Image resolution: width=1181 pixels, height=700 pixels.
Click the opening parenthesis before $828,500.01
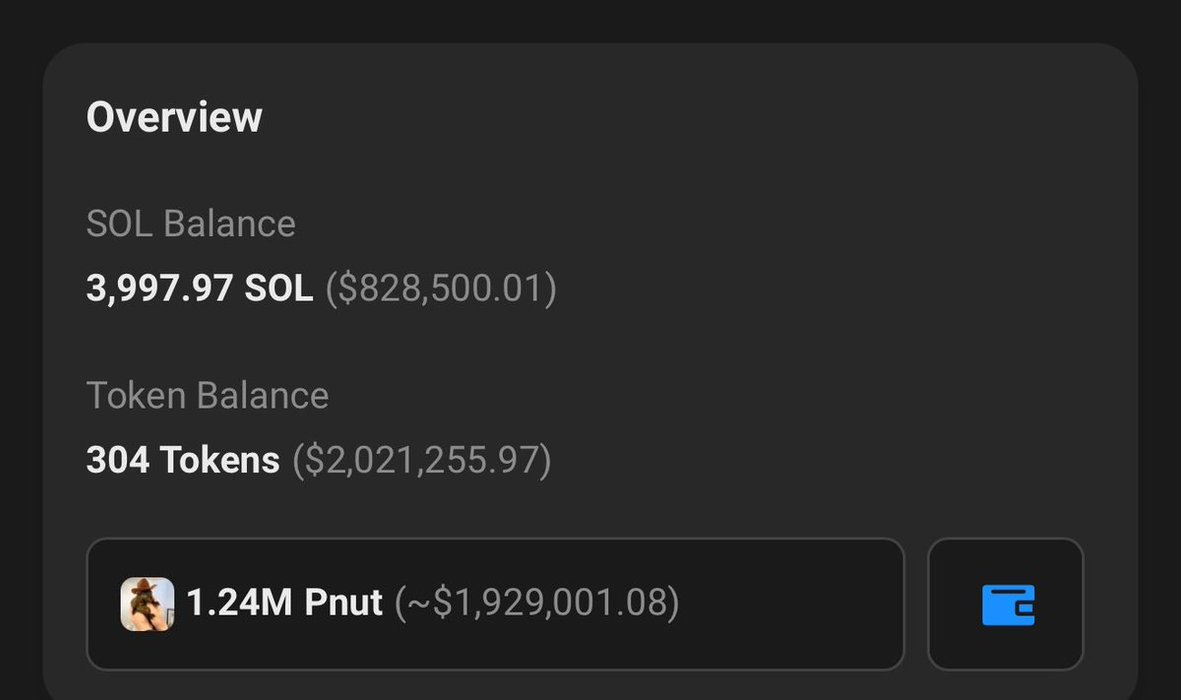[332, 289]
